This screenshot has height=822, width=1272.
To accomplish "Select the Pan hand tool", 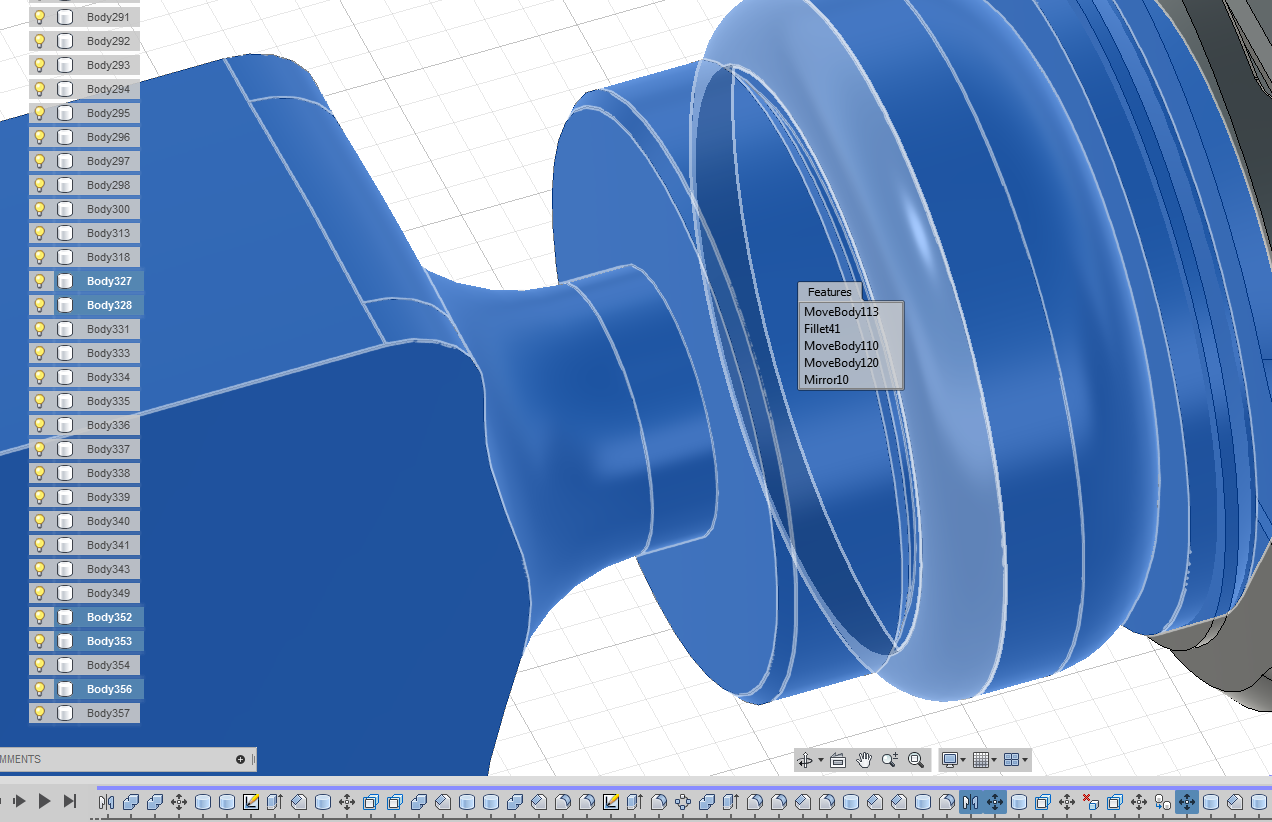I will (x=864, y=760).
